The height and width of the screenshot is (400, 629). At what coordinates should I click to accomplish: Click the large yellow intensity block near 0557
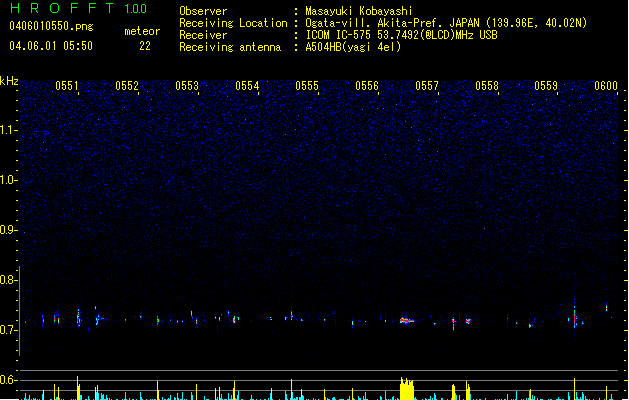coord(407,388)
